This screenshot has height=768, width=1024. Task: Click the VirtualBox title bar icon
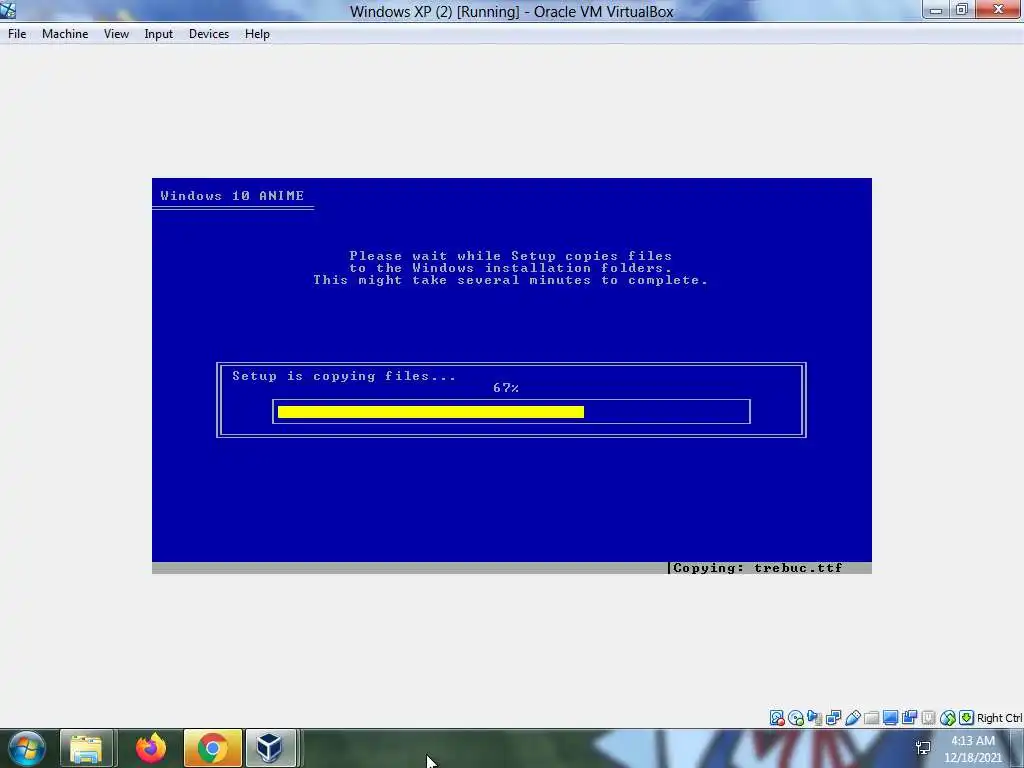[8, 10]
